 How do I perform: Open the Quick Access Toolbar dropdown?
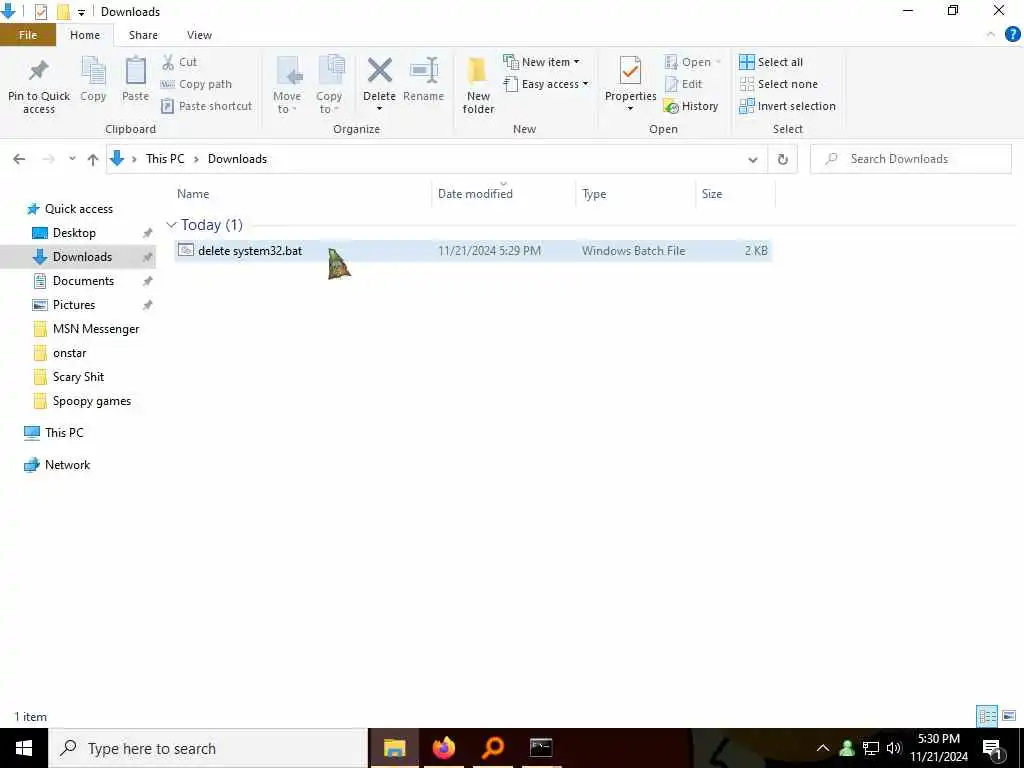click(81, 12)
